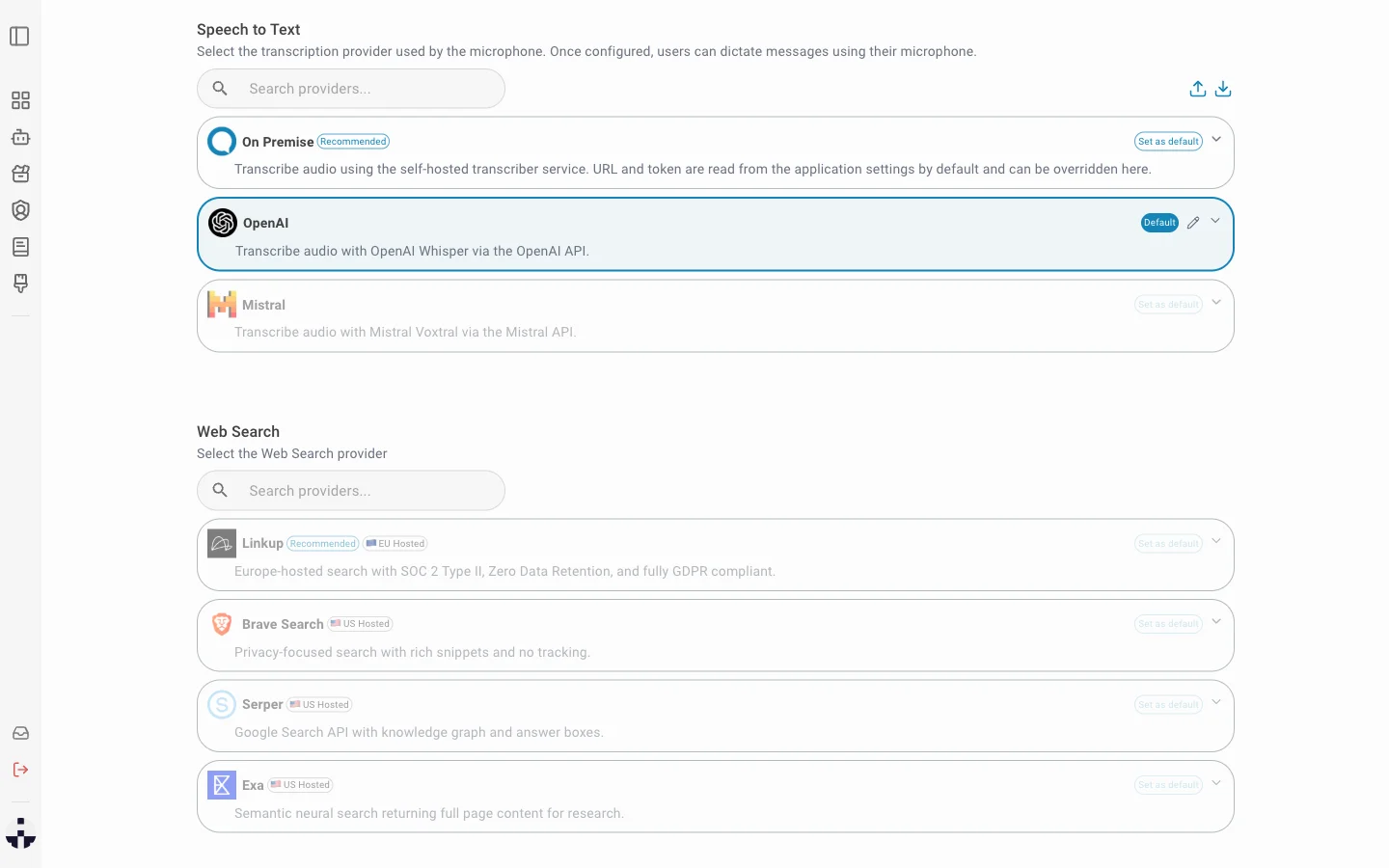Click the OpenAI provider logo
This screenshot has height=868, width=1389.
(223, 223)
